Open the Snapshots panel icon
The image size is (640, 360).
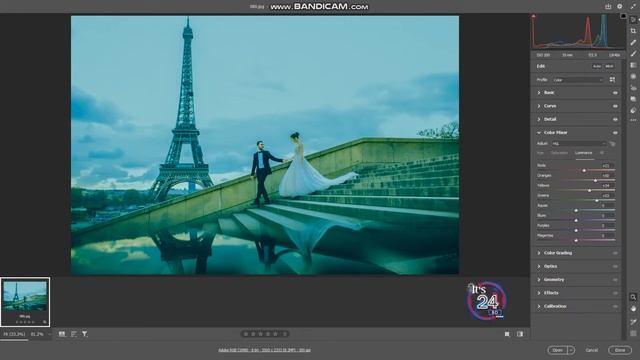tap(633, 99)
